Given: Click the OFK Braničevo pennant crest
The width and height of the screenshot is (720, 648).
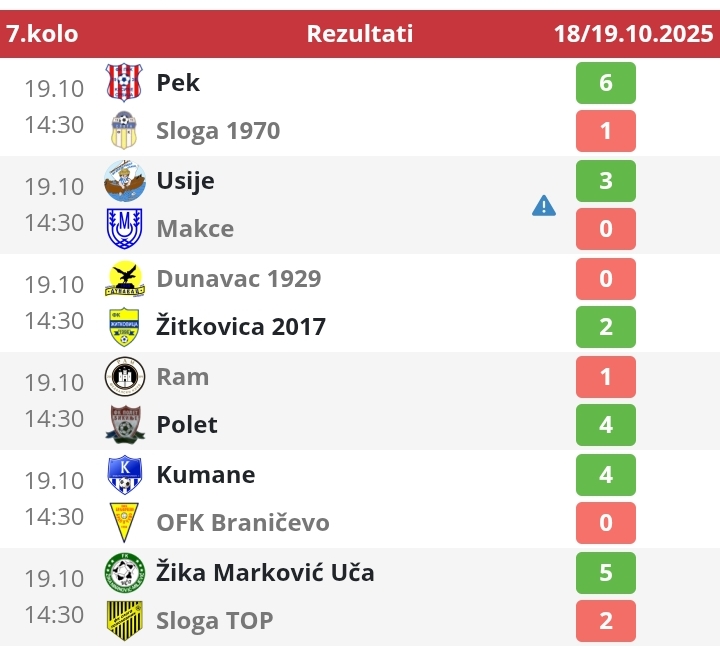Looking at the screenshot, I should pos(124,522).
